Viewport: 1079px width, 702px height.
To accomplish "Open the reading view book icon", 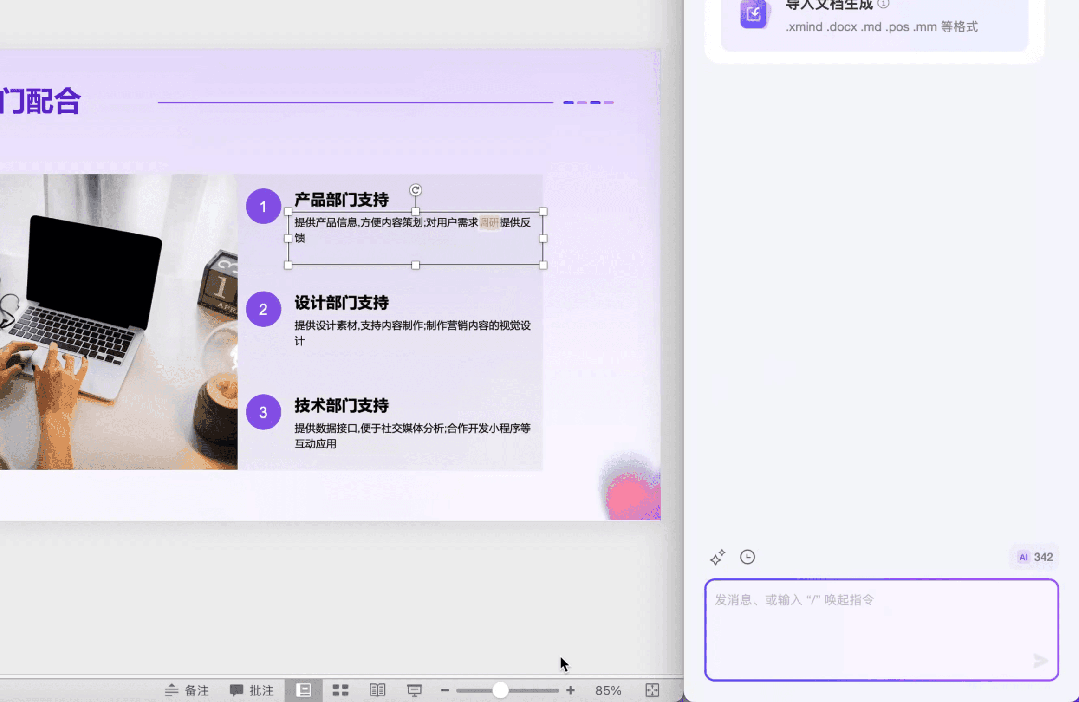I will pos(377,689).
